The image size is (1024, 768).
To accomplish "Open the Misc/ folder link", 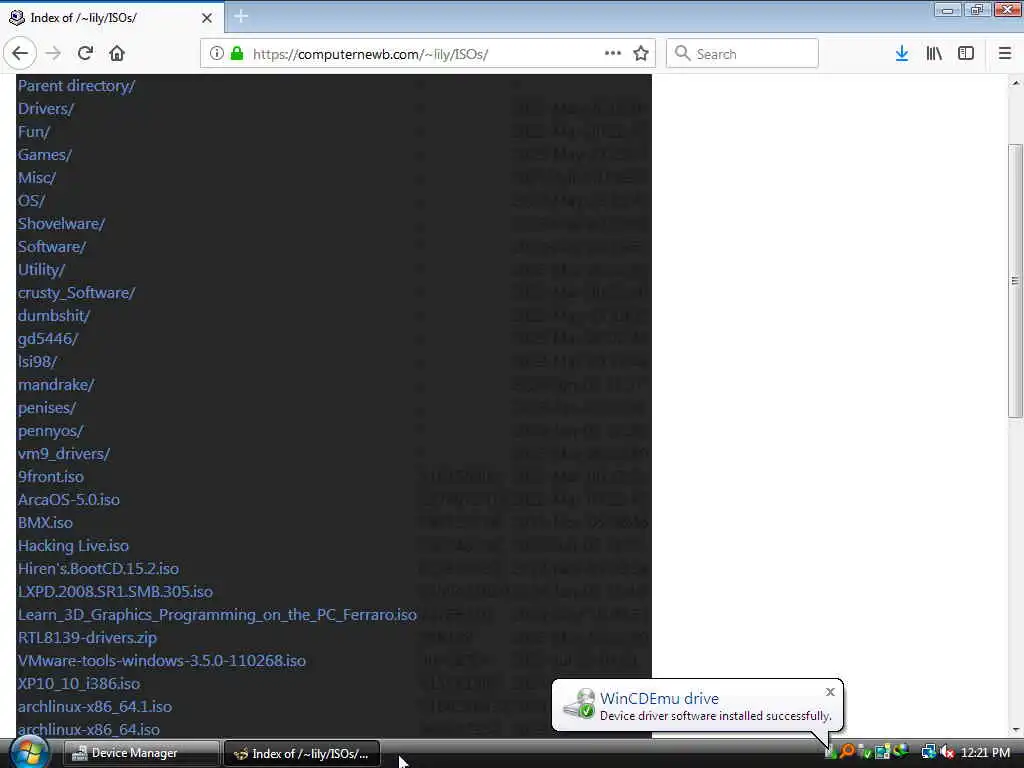I will tap(37, 178).
